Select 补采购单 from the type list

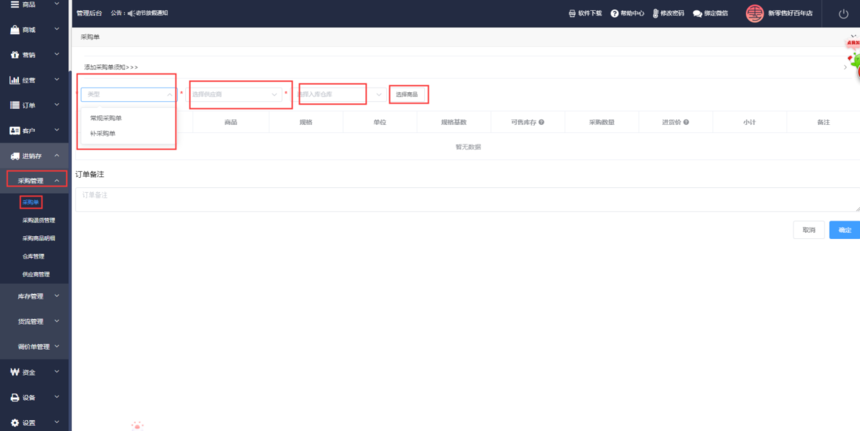coord(103,132)
